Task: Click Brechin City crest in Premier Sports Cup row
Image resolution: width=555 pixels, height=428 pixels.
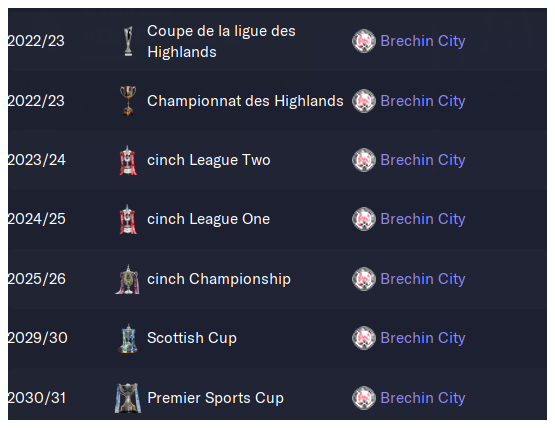Action: pos(364,398)
